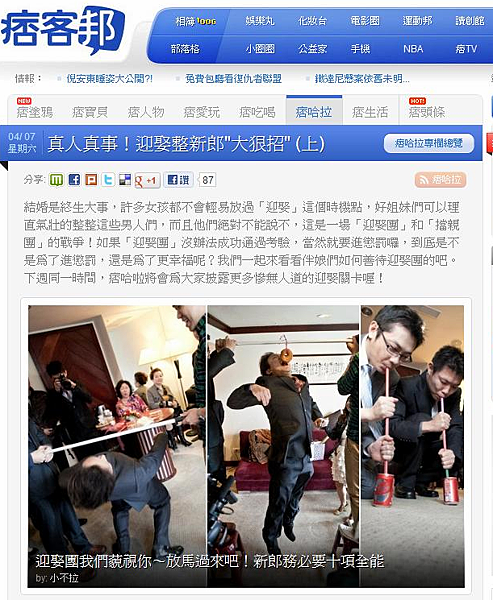Switch to the 痞頭條 tab
The height and width of the screenshot is (600, 493).
[x=426, y=112]
